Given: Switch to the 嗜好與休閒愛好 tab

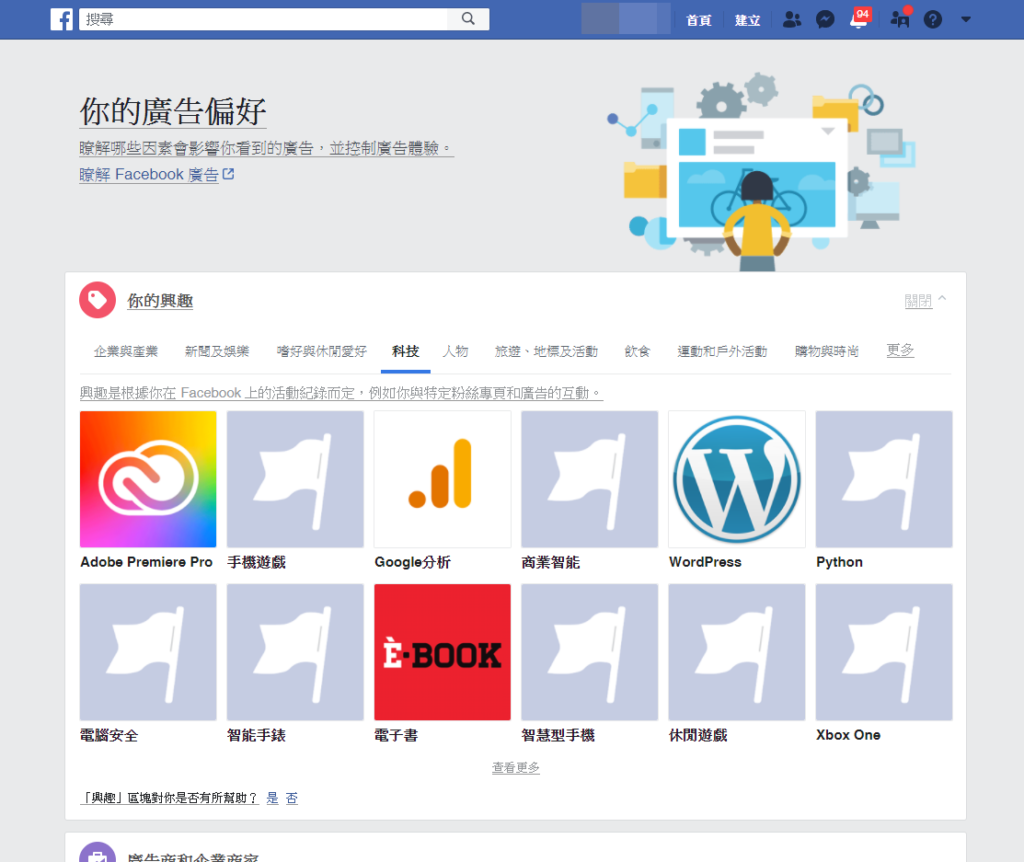Looking at the screenshot, I should point(321,351).
